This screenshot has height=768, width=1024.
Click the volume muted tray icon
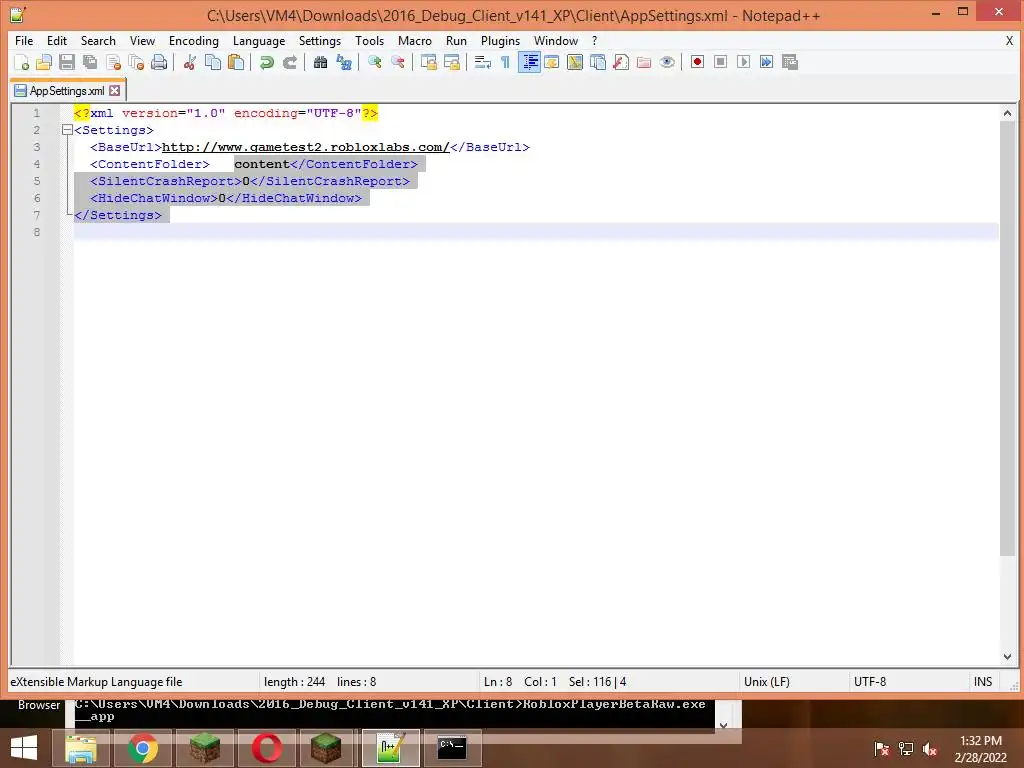click(930, 749)
